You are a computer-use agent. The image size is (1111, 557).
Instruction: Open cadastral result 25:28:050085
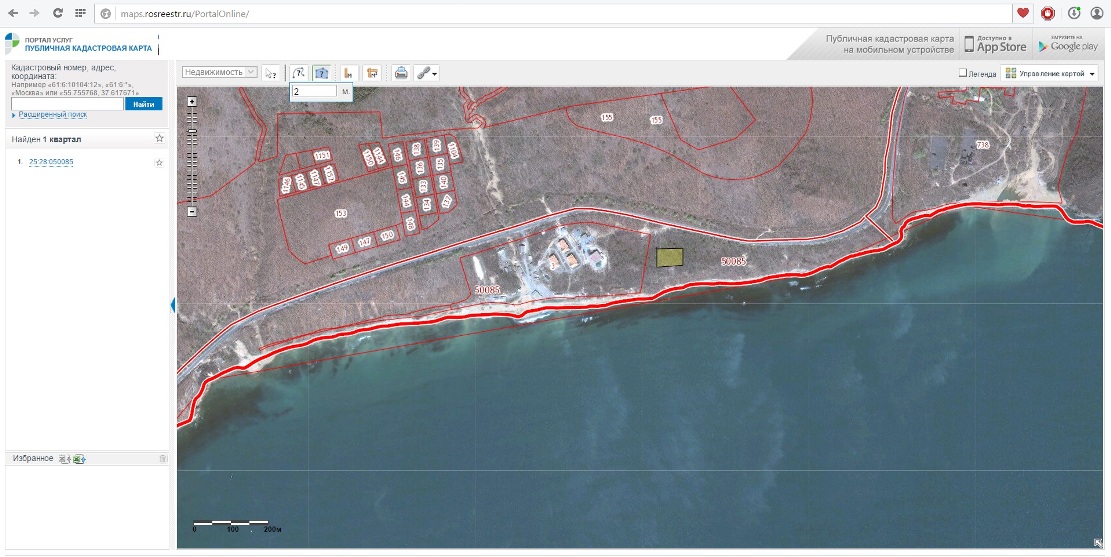pos(51,162)
